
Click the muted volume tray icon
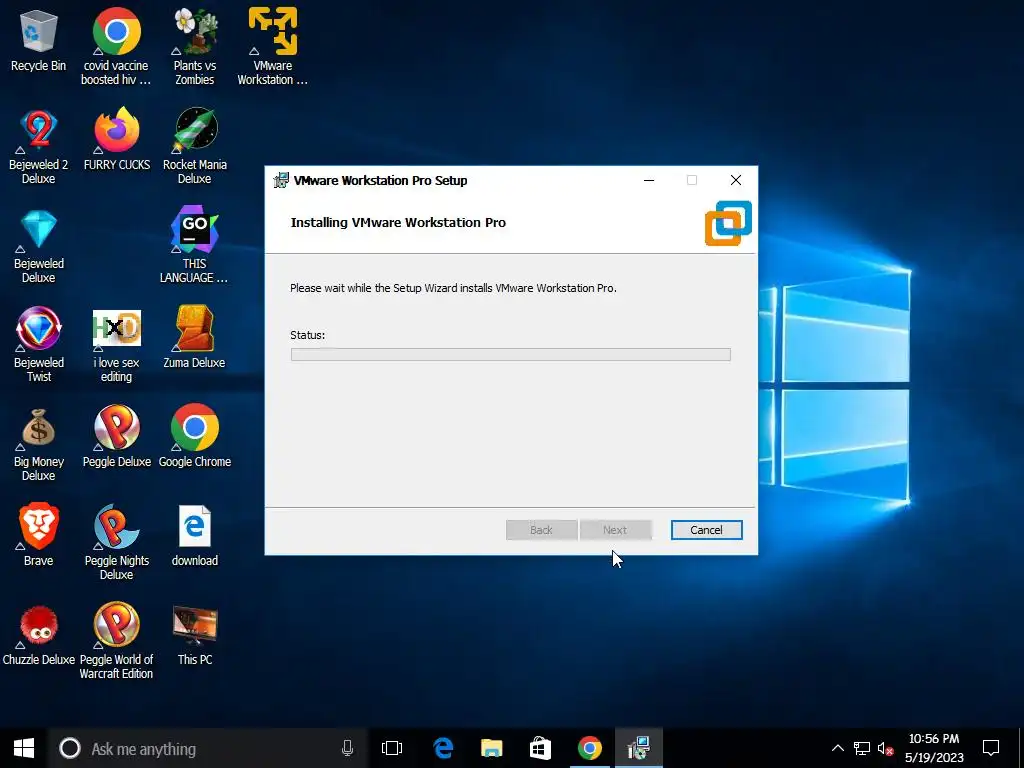885,748
